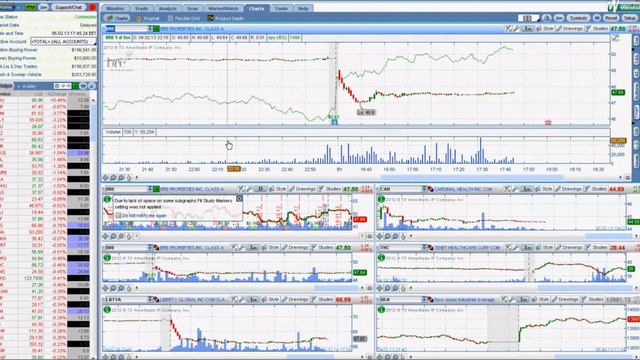The height and width of the screenshot is (360, 640).
Task: Open Drawings menu on main chart
Action: click(x=570, y=29)
